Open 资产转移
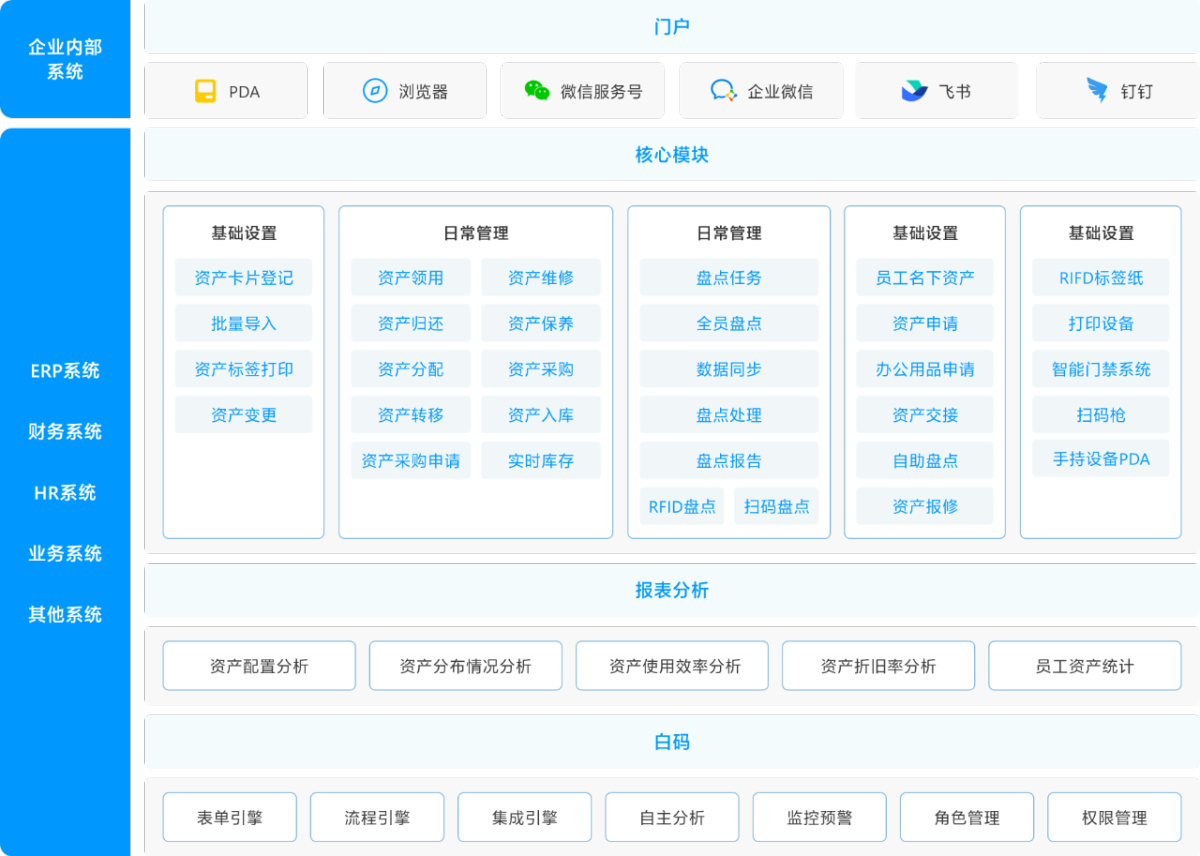This screenshot has height=856, width=1200. [411, 415]
